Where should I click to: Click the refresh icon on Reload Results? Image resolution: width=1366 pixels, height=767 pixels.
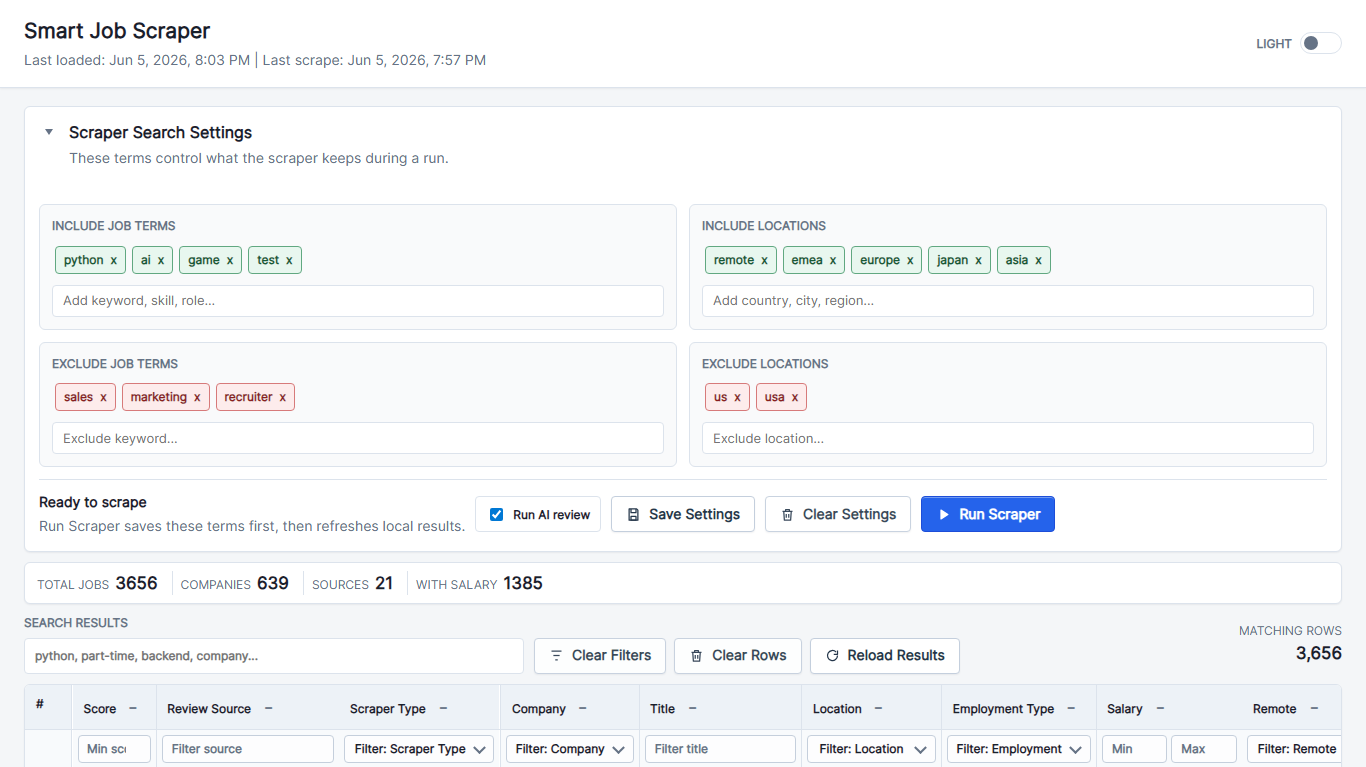click(832, 656)
